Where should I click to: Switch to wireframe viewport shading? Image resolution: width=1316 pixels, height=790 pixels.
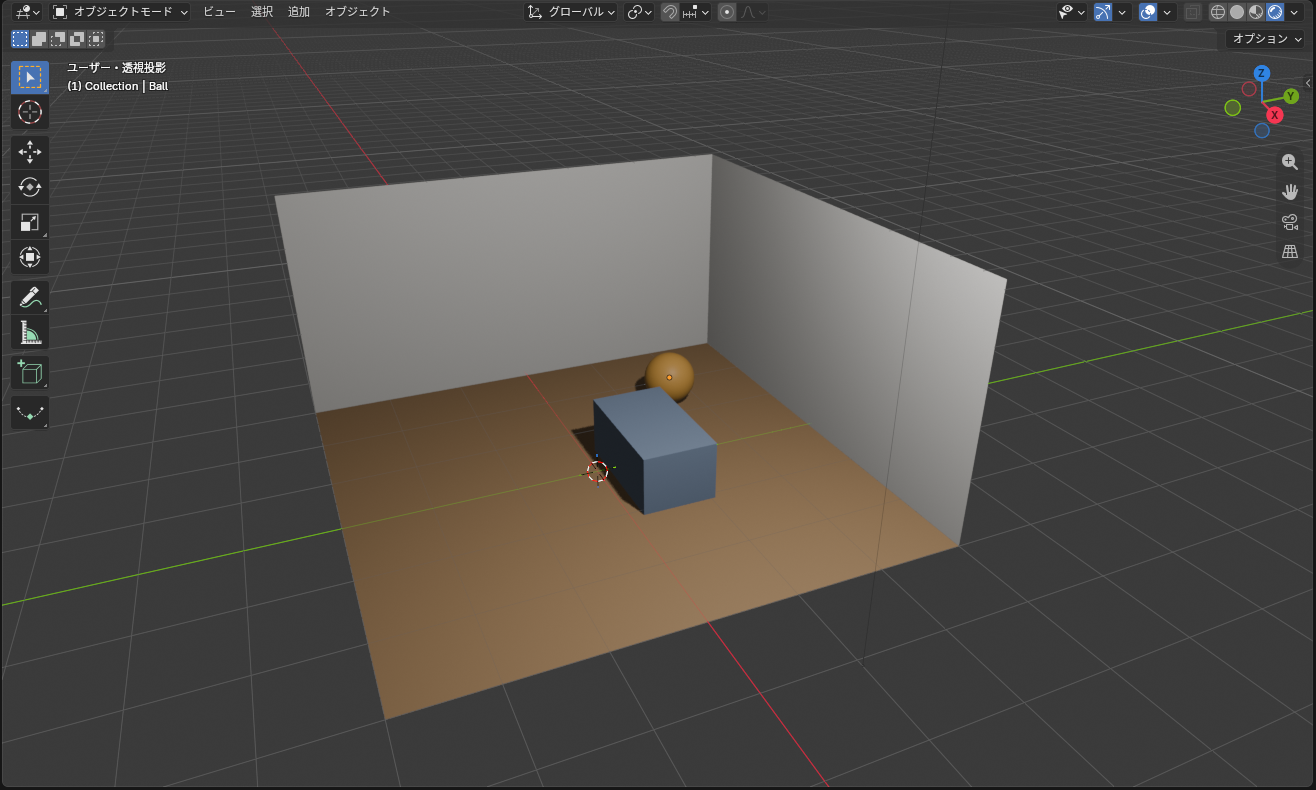pyautogui.click(x=1218, y=12)
